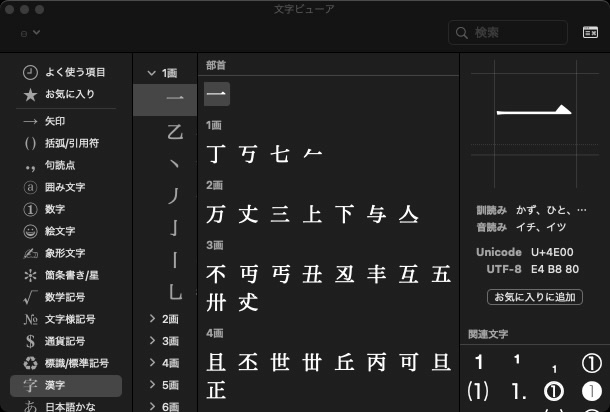The height and width of the screenshot is (412, 610).
Task: Select the 丙 character
Action: (377, 362)
